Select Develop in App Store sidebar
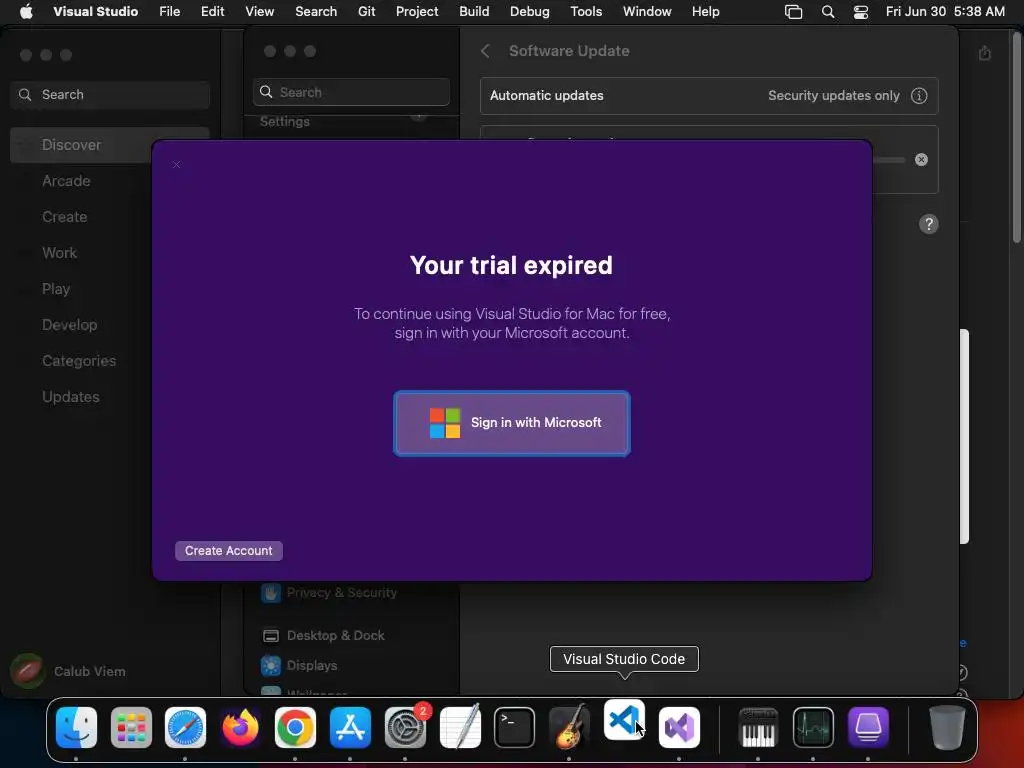This screenshot has width=1024, height=768. pyautogui.click(x=69, y=325)
